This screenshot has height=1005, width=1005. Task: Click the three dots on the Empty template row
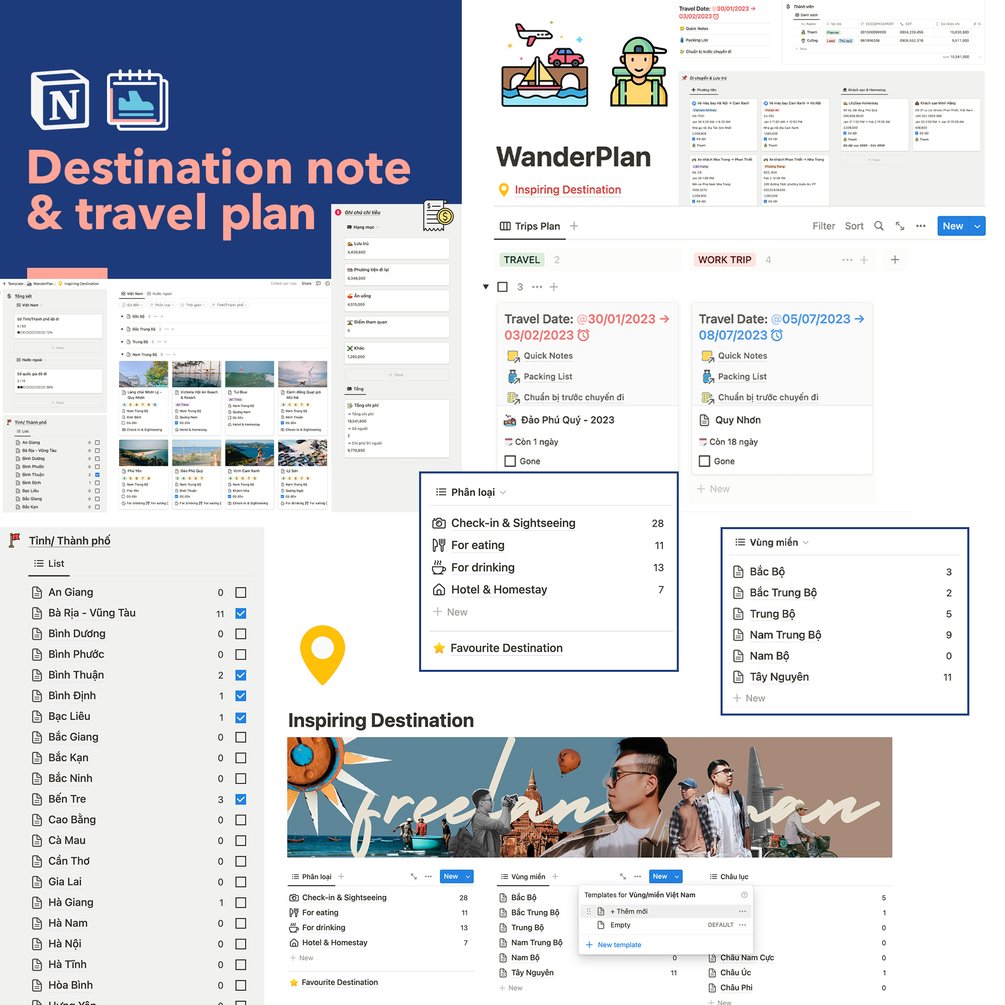(742, 925)
